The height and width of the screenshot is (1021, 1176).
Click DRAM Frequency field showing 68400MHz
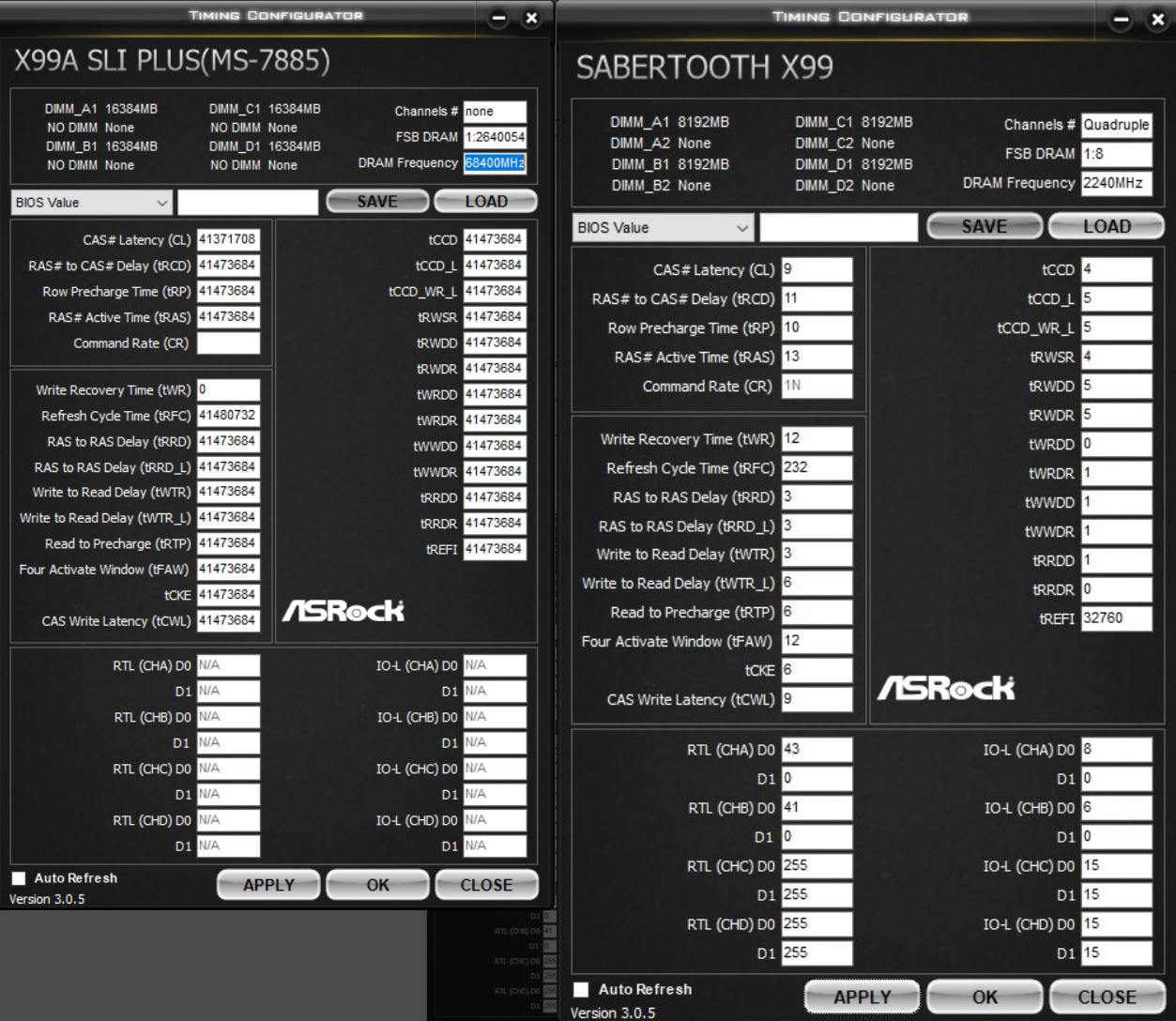pos(495,162)
